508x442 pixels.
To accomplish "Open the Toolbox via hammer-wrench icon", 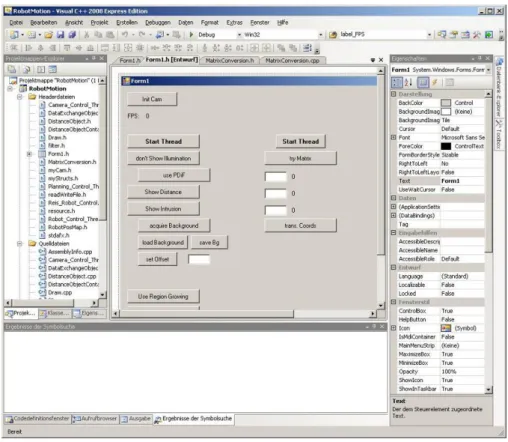I will click(477, 34).
